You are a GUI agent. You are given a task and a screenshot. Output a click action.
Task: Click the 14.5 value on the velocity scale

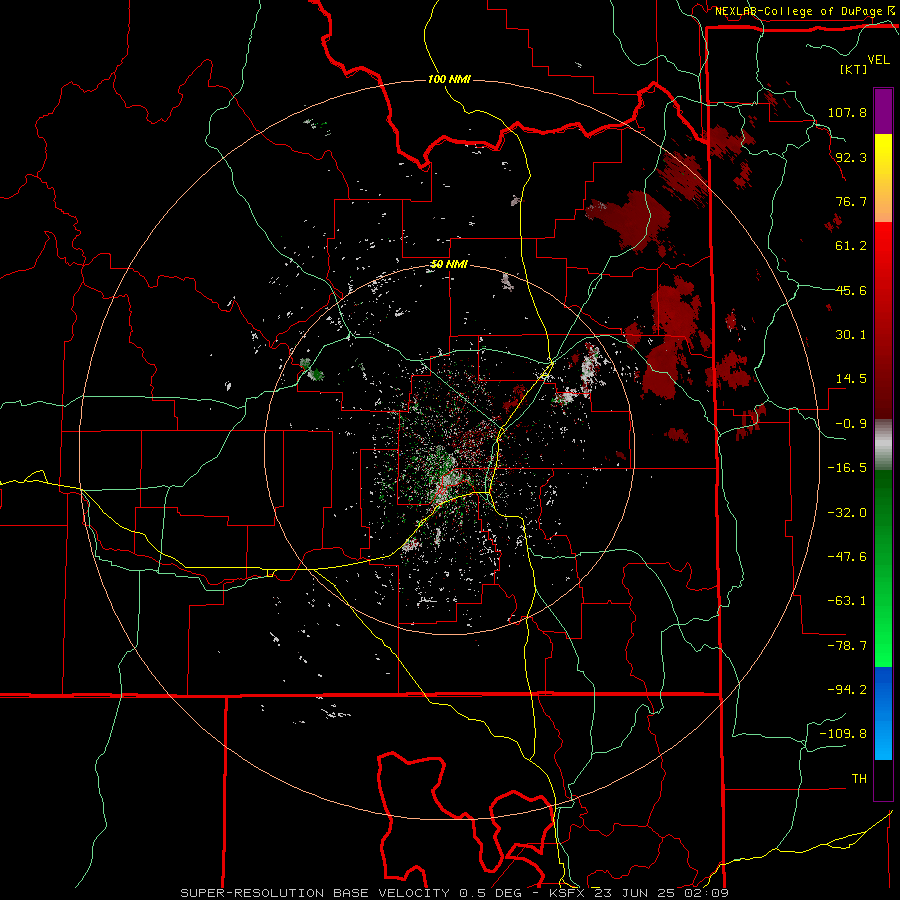(851, 379)
